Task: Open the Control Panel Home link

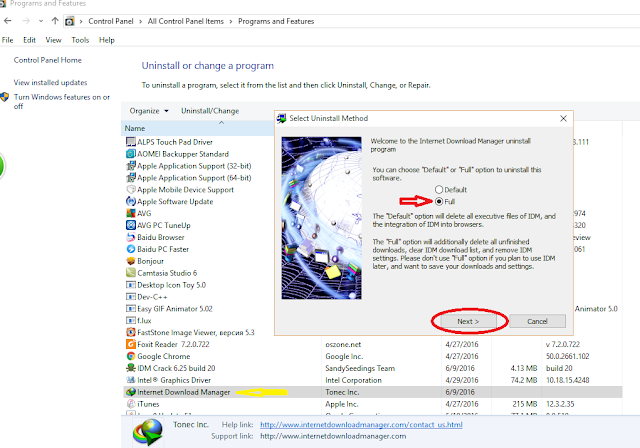Action: pyautogui.click(x=48, y=60)
